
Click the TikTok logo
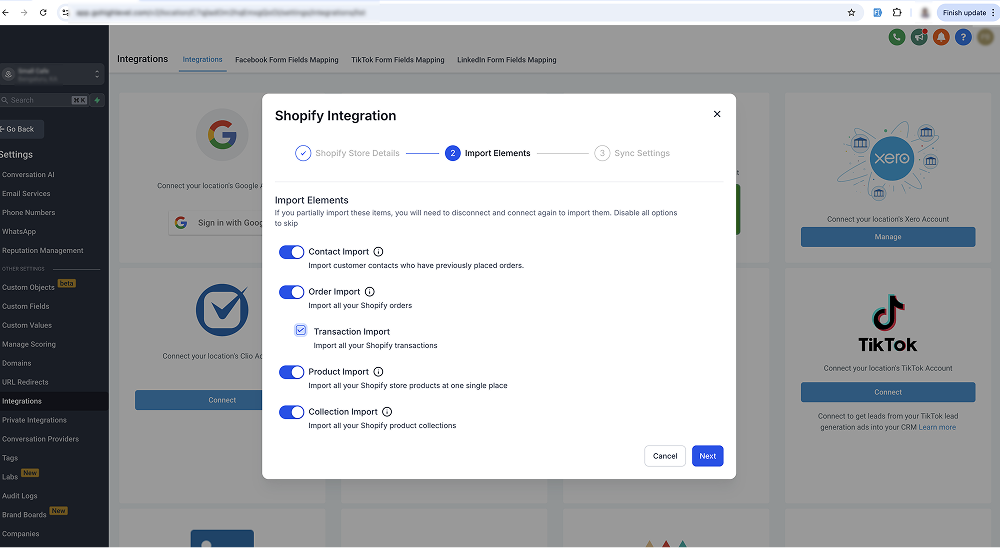coord(888,323)
